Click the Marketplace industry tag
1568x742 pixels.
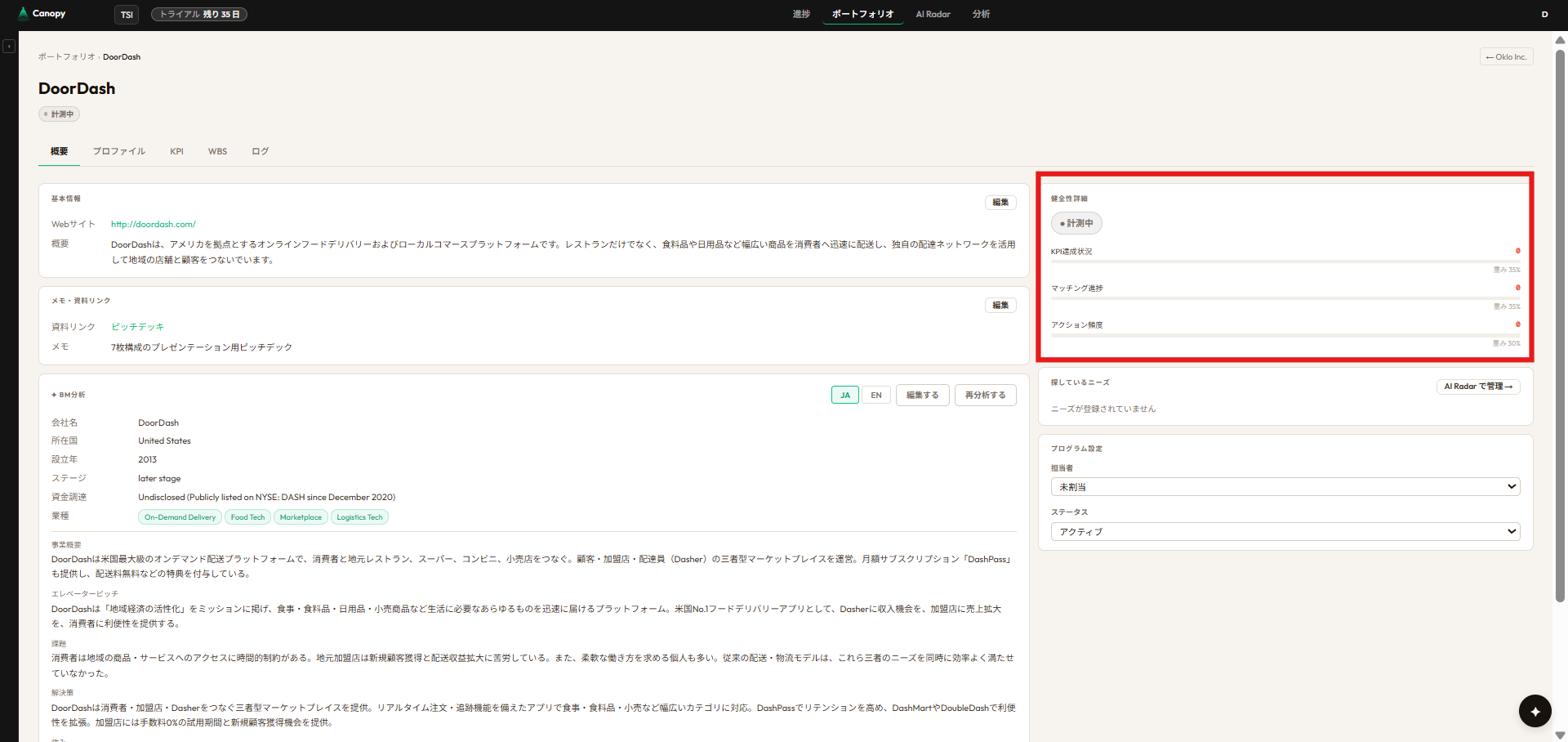pyautogui.click(x=301, y=517)
